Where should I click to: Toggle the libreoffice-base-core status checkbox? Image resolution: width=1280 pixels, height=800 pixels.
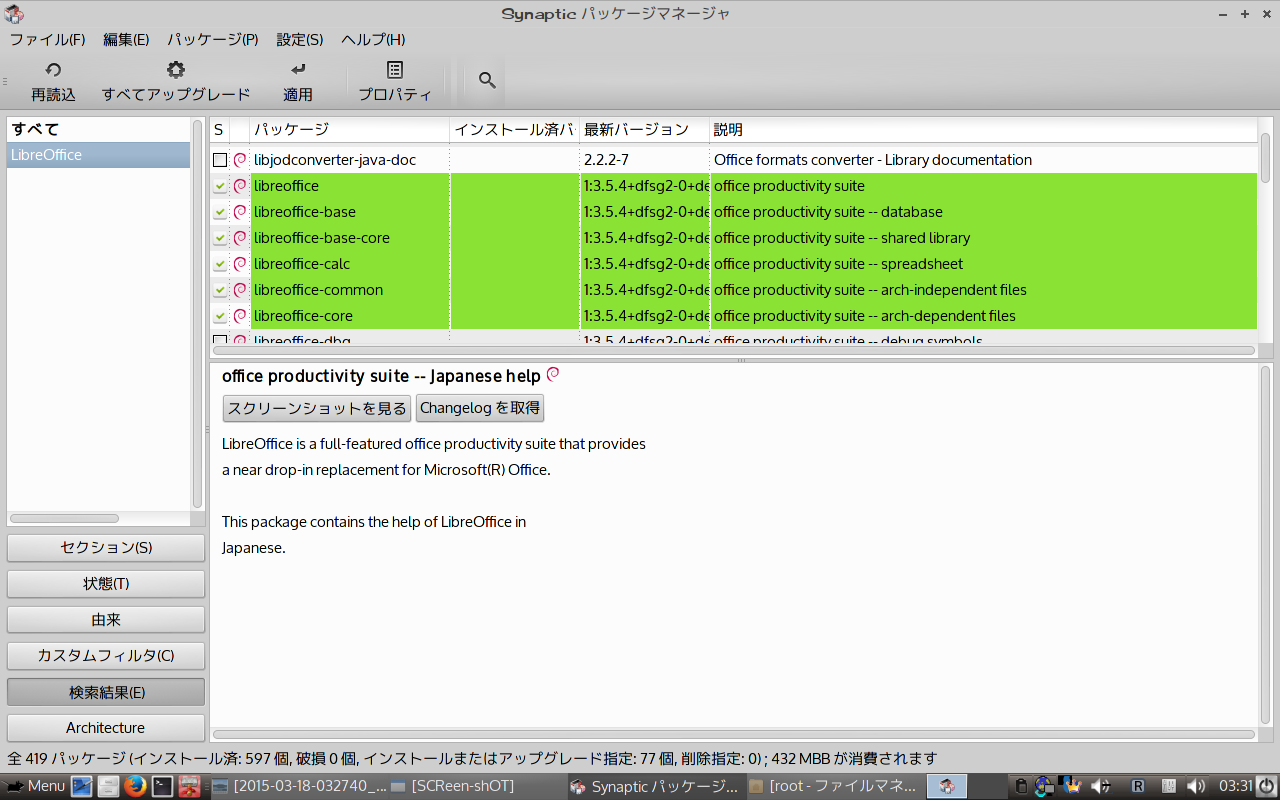[220, 238]
